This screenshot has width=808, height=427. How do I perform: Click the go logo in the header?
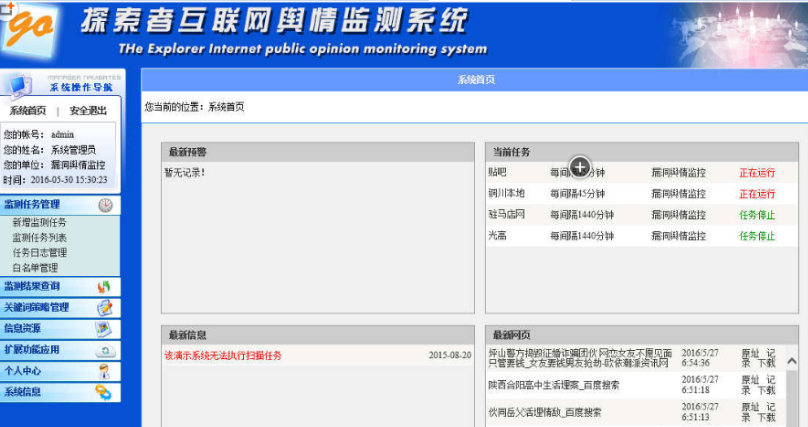tap(29, 30)
